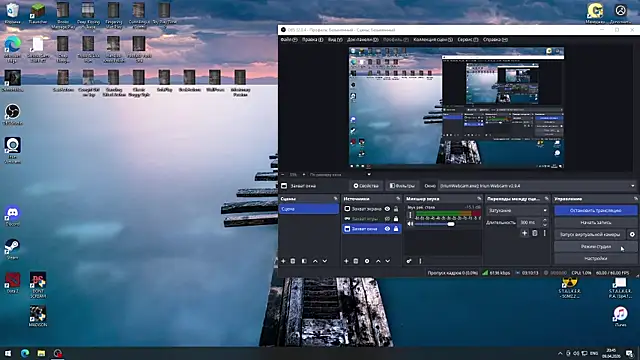Open Windows Start button on taskbar
This screenshot has height=360, width=640.
pos(8,353)
